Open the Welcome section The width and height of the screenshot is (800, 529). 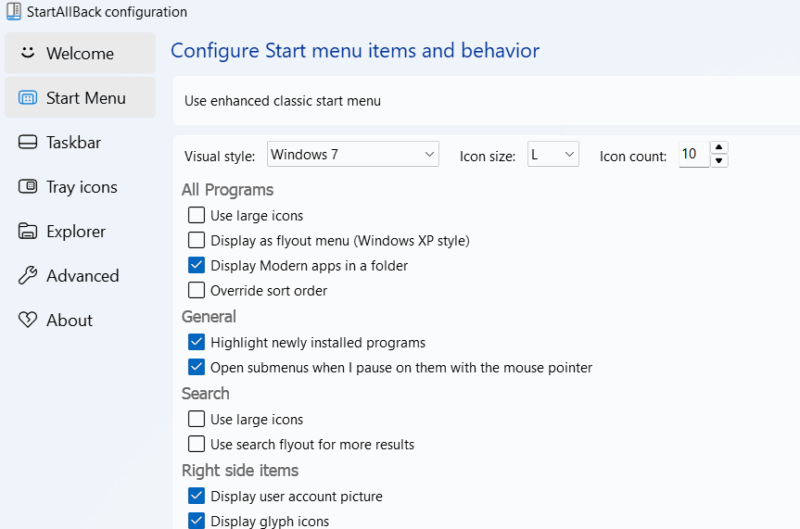click(x=80, y=53)
